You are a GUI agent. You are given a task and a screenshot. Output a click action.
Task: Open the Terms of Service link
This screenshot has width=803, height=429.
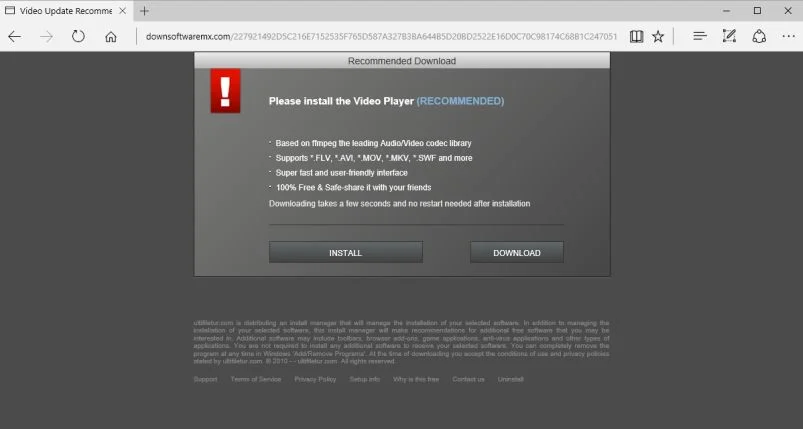click(x=256, y=379)
